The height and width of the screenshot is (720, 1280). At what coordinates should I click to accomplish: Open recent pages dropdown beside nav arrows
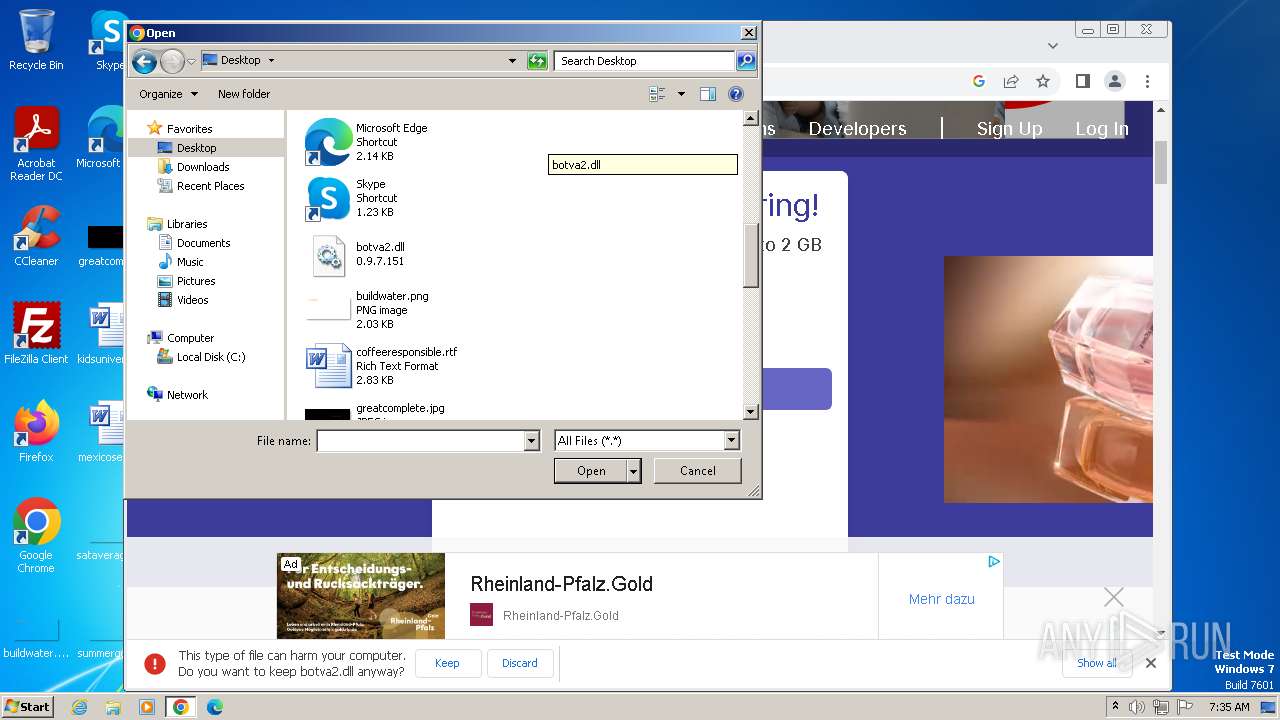[x=192, y=62]
